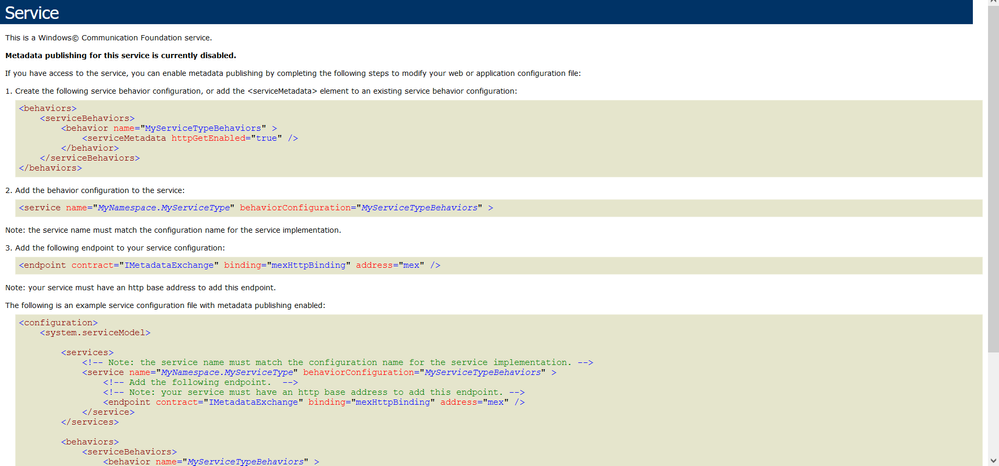
Task: Click bold "Metadata publishing for this service is currently disabled."
Action: pyautogui.click(x=120, y=55)
